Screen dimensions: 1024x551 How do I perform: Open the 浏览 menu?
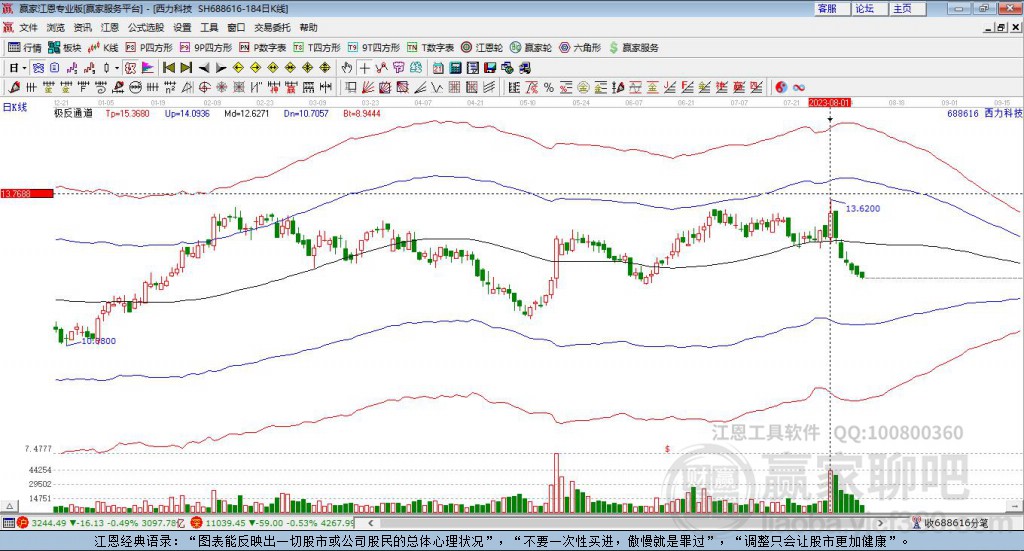(56, 27)
